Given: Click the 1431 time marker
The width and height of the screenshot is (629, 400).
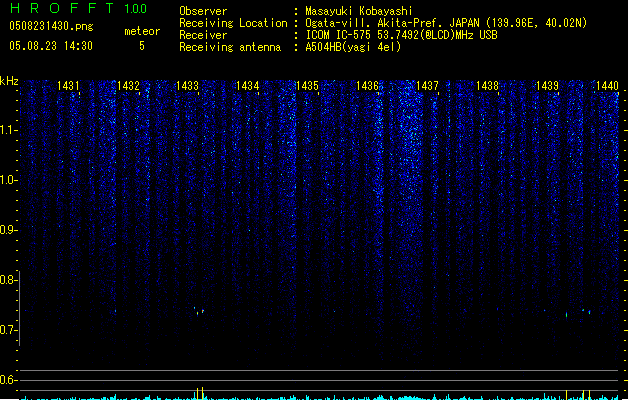Looking at the screenshot, I should coord(68,86).
